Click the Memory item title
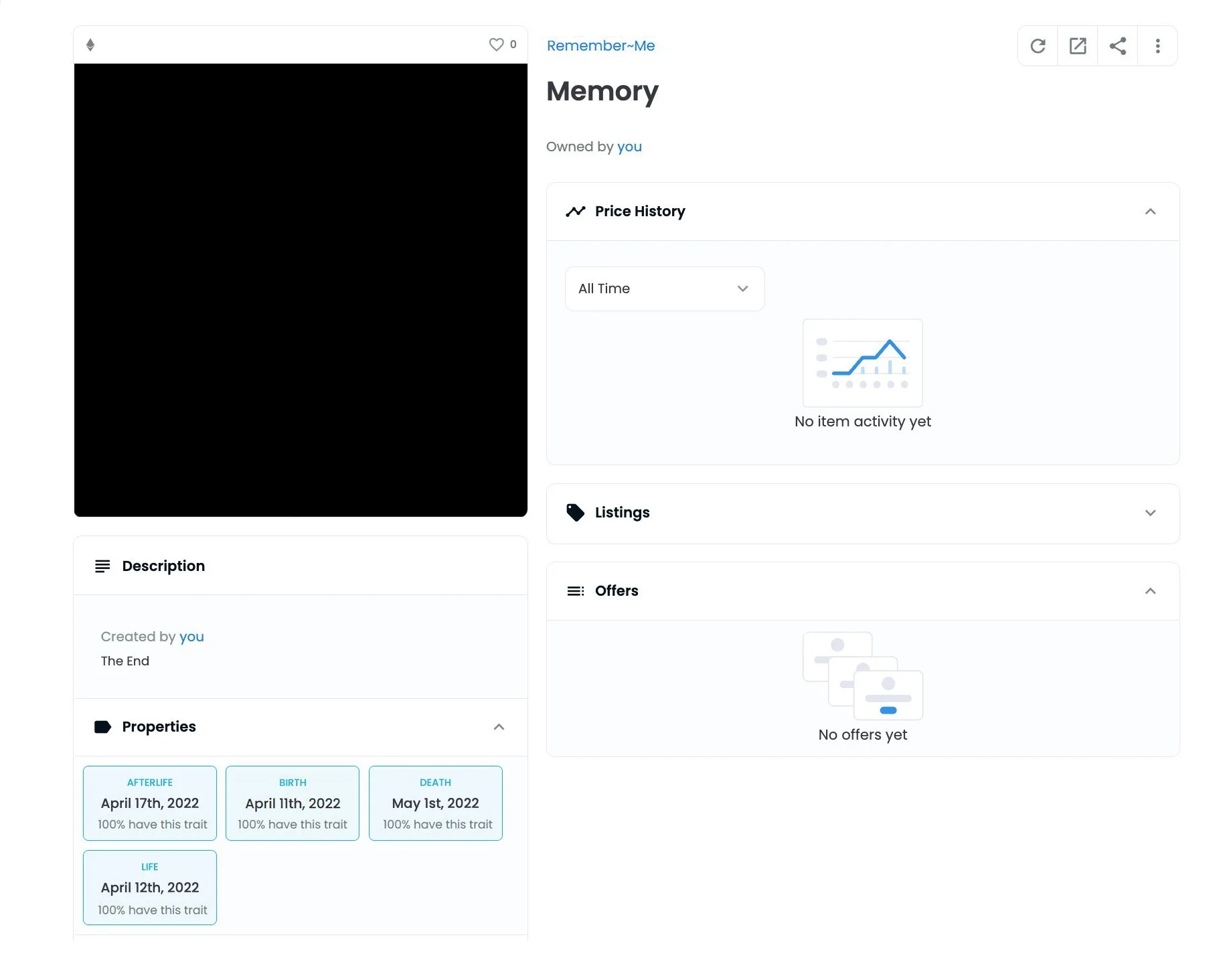Image resolution: width=1225 pixels, height=980 pixels. 602,91
